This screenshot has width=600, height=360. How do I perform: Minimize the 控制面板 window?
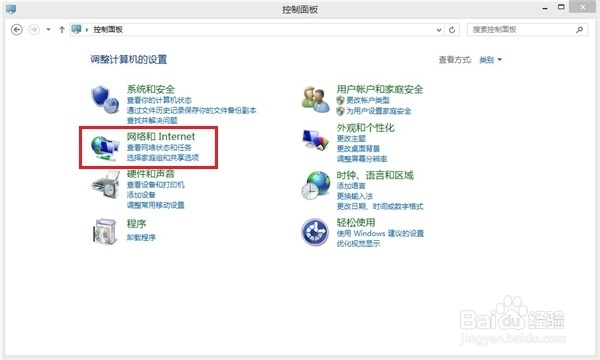pyautogui.click(x=545, y=8)
